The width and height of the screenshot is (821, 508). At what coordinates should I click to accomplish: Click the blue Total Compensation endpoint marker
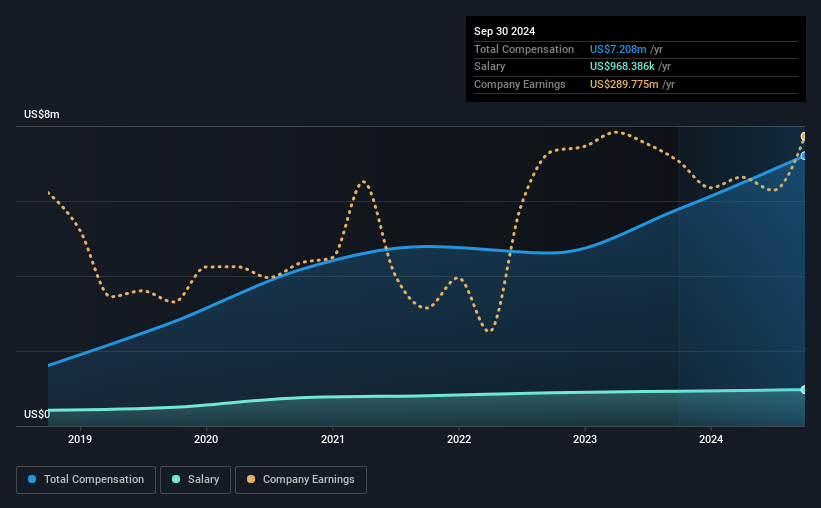click(804, 156)
